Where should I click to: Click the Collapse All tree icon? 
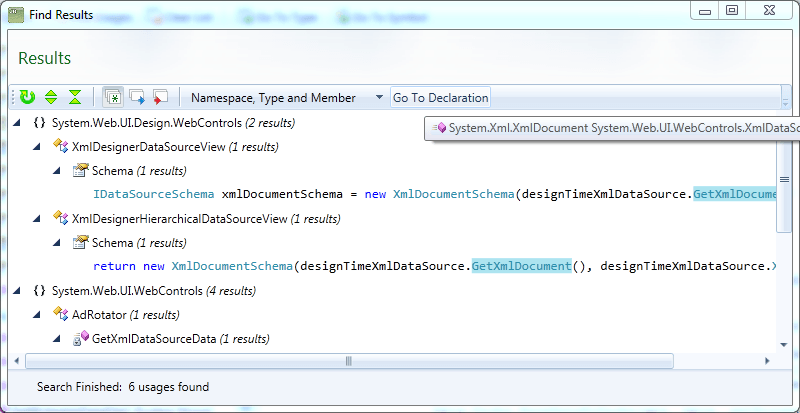pyautogui.click(x=75, y=97)
